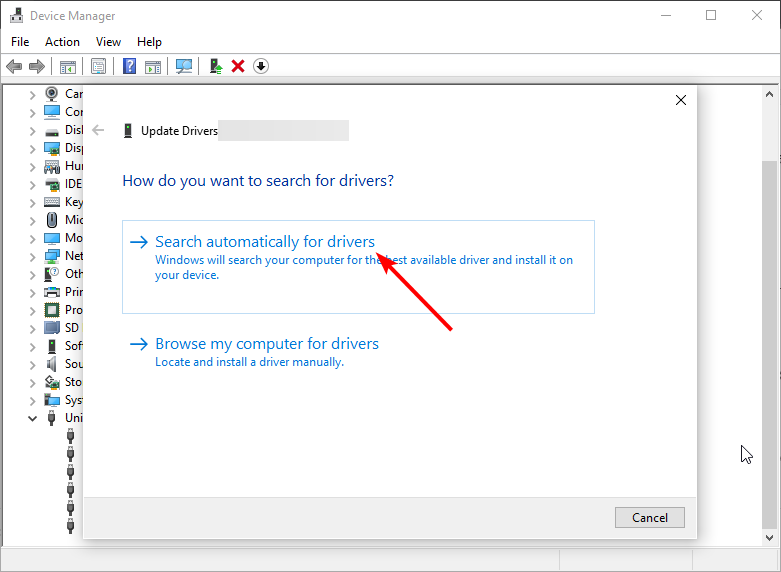Screen dimensions: 781x572
Task: Click the Update device driver toolbar icon
Action: click(x=216, y=66)
